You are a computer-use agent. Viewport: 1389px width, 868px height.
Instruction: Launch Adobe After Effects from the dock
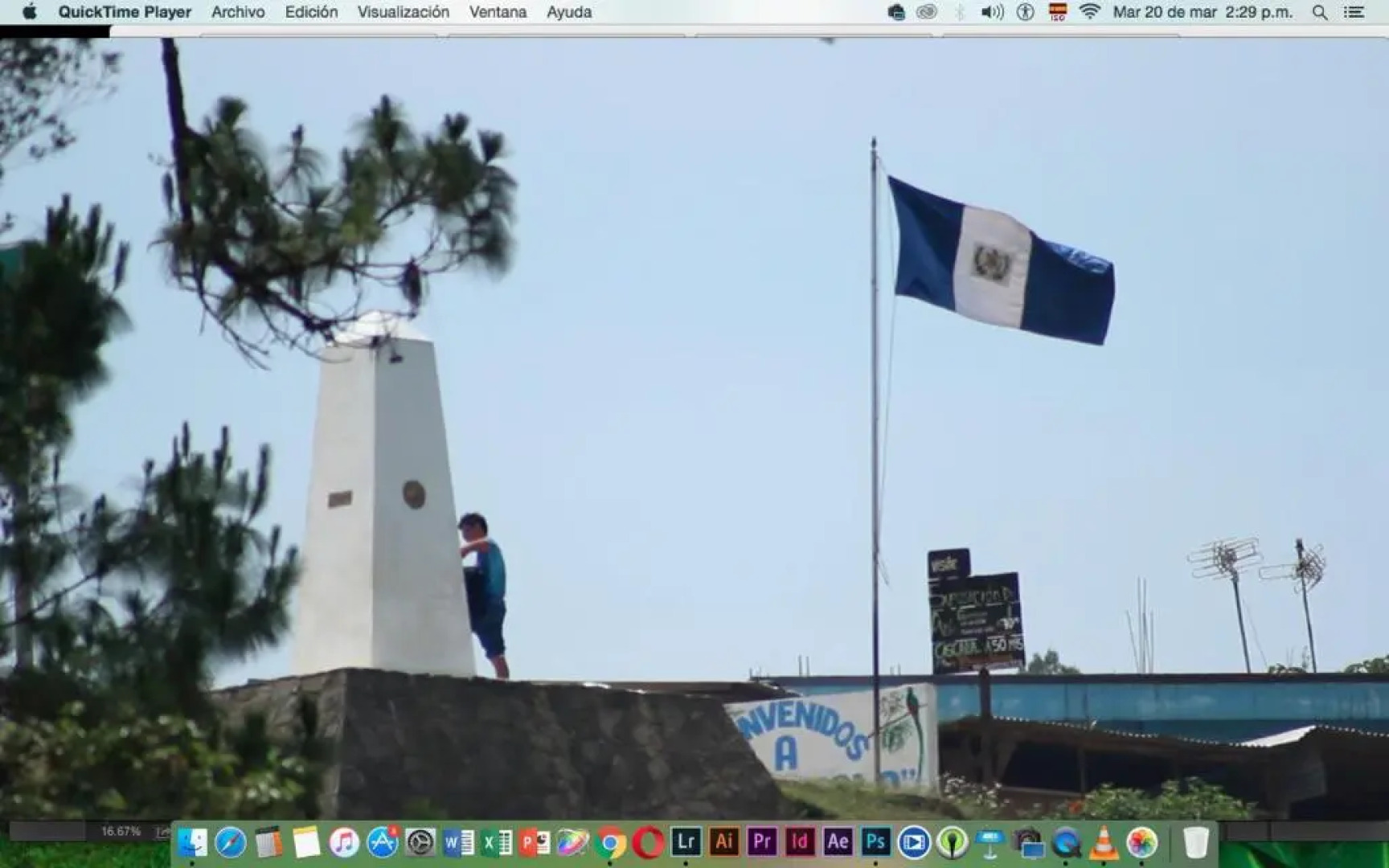click(838, 841)
